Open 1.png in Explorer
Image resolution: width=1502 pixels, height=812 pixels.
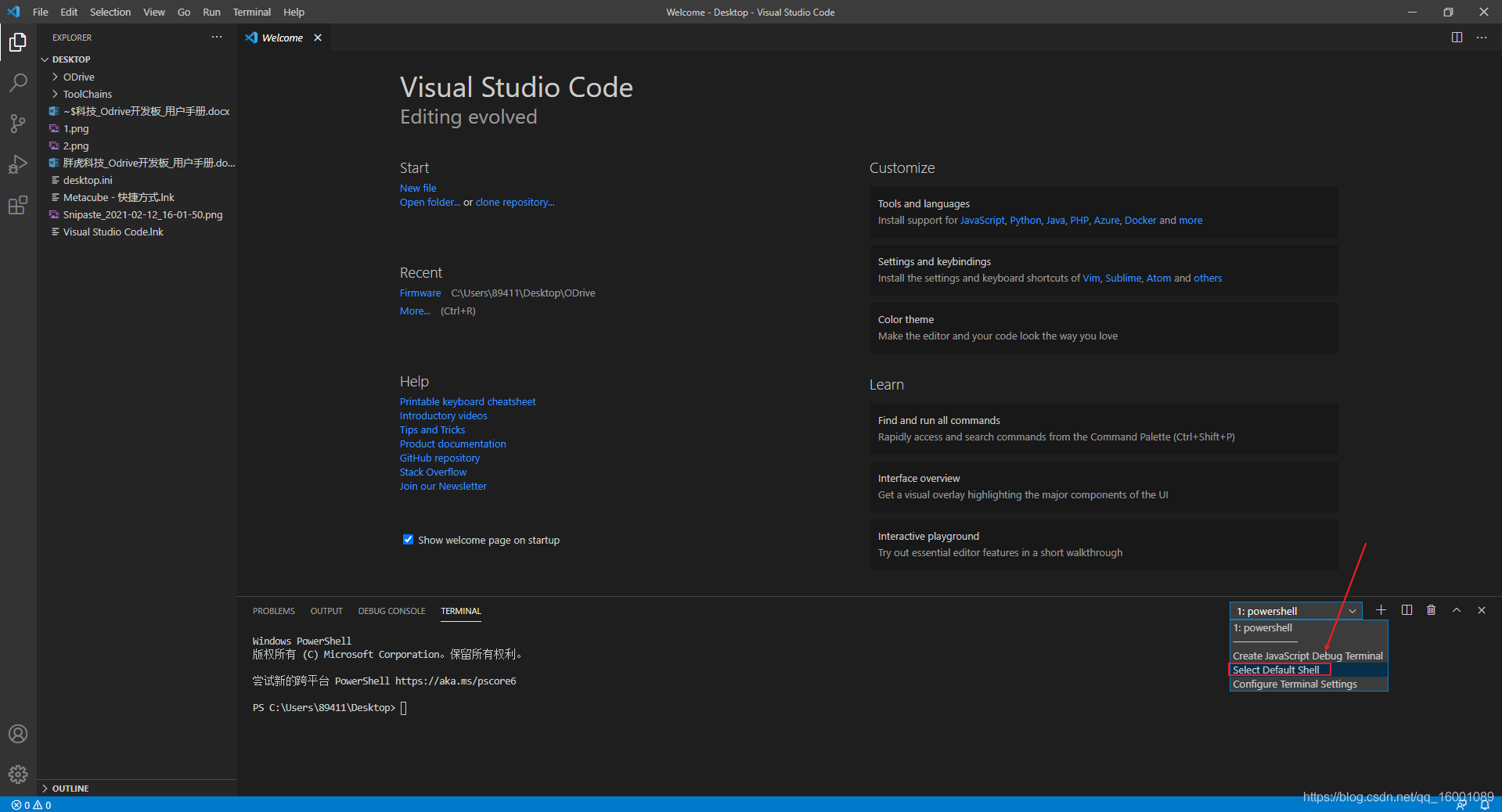137,128
